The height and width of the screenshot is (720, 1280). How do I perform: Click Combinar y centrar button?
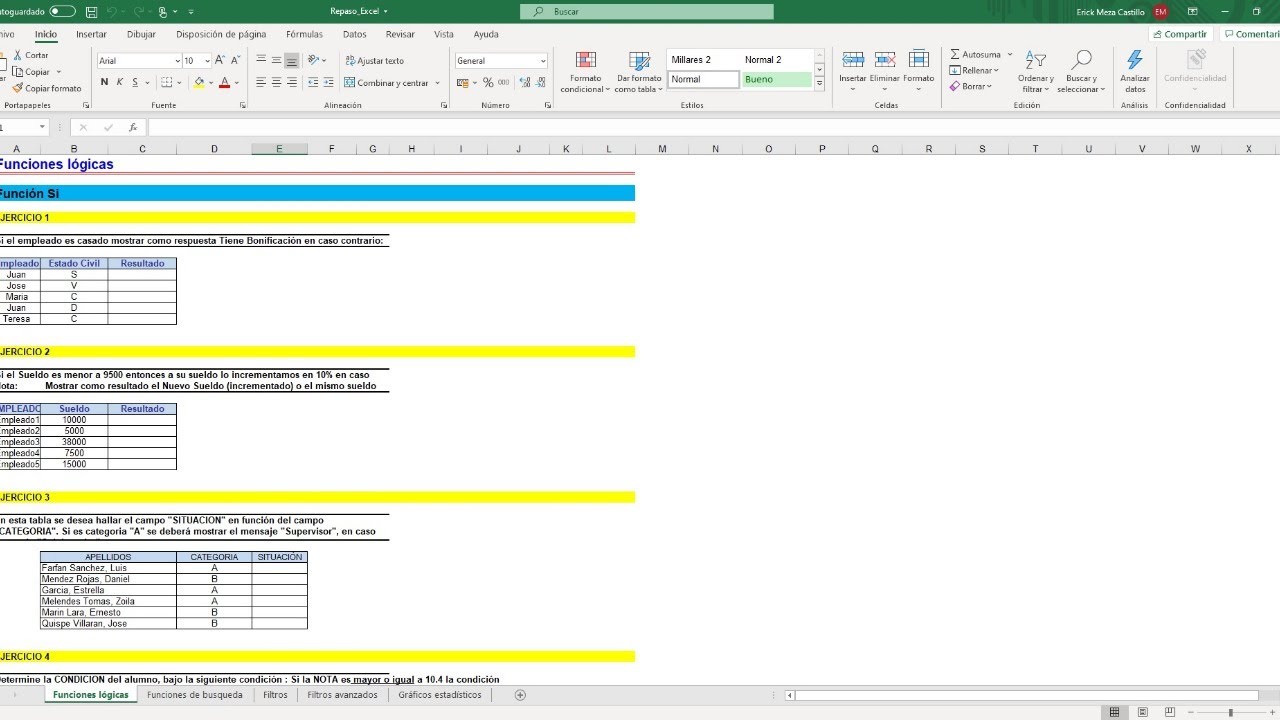pos(387,83)
